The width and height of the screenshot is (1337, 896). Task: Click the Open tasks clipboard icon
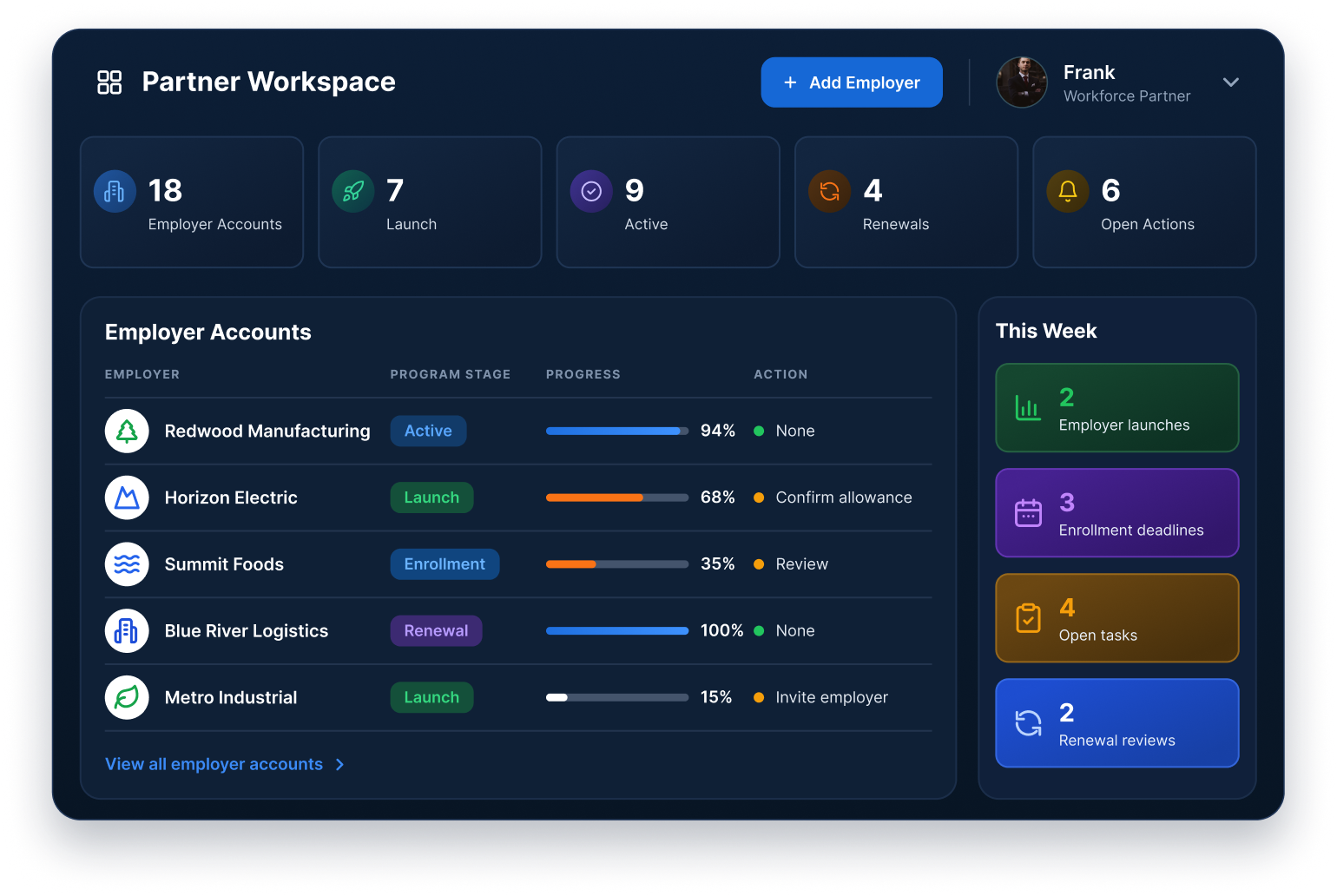tap(1028, 618)
